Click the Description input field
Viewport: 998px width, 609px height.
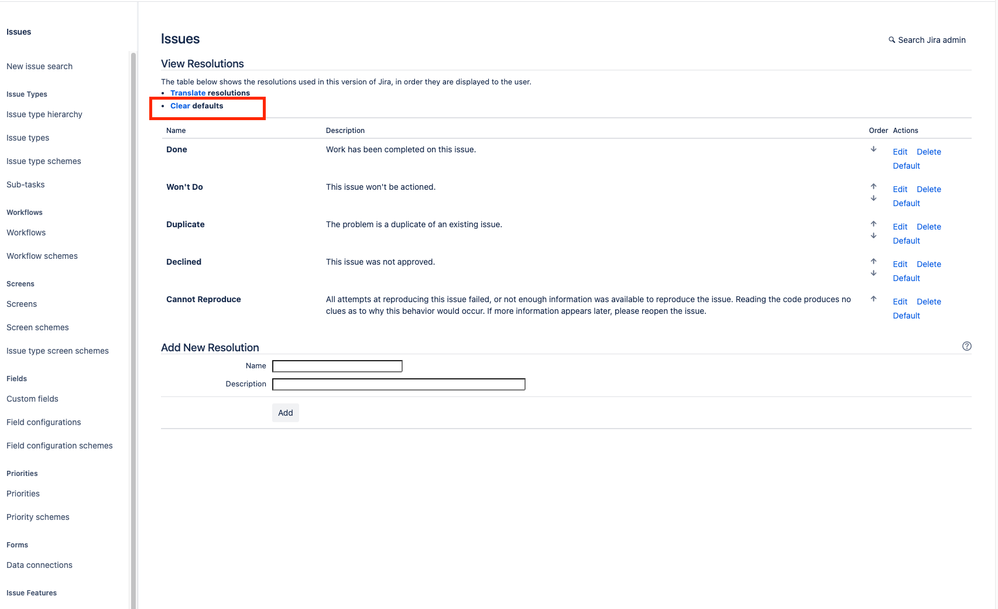pyautogui.click(x=398, y=383)
